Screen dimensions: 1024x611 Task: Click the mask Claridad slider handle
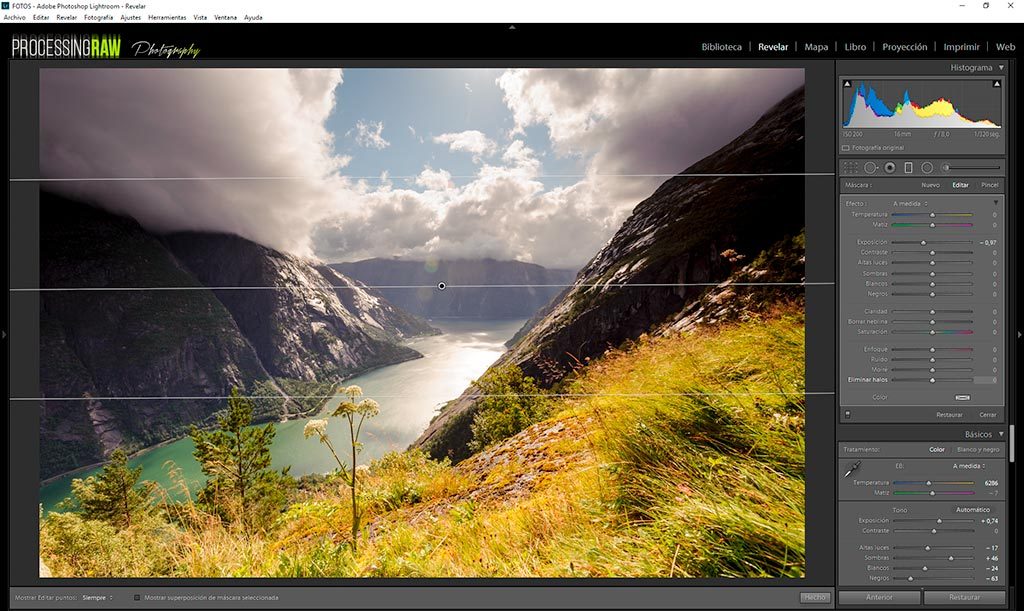(933, 312)
